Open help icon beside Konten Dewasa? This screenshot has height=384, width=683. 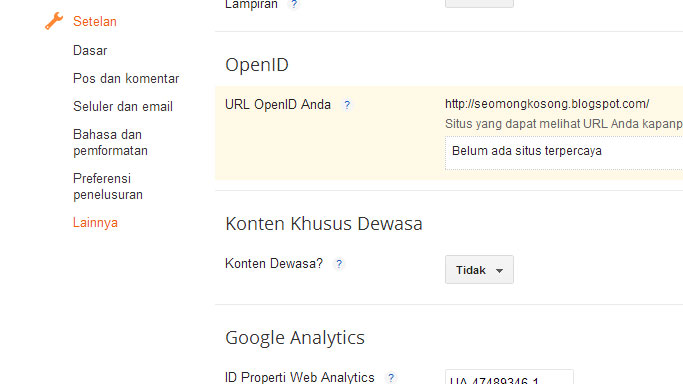tap(339, 264)
